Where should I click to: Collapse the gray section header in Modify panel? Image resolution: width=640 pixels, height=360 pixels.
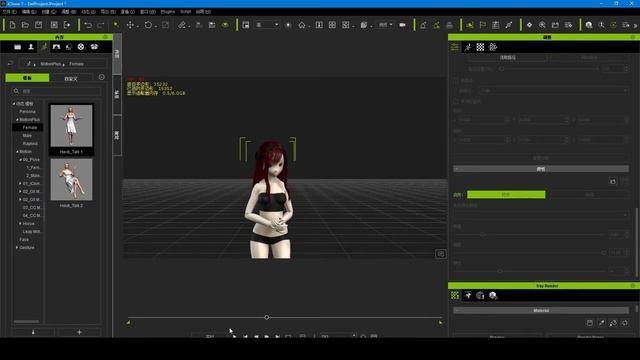coord(541,169)
